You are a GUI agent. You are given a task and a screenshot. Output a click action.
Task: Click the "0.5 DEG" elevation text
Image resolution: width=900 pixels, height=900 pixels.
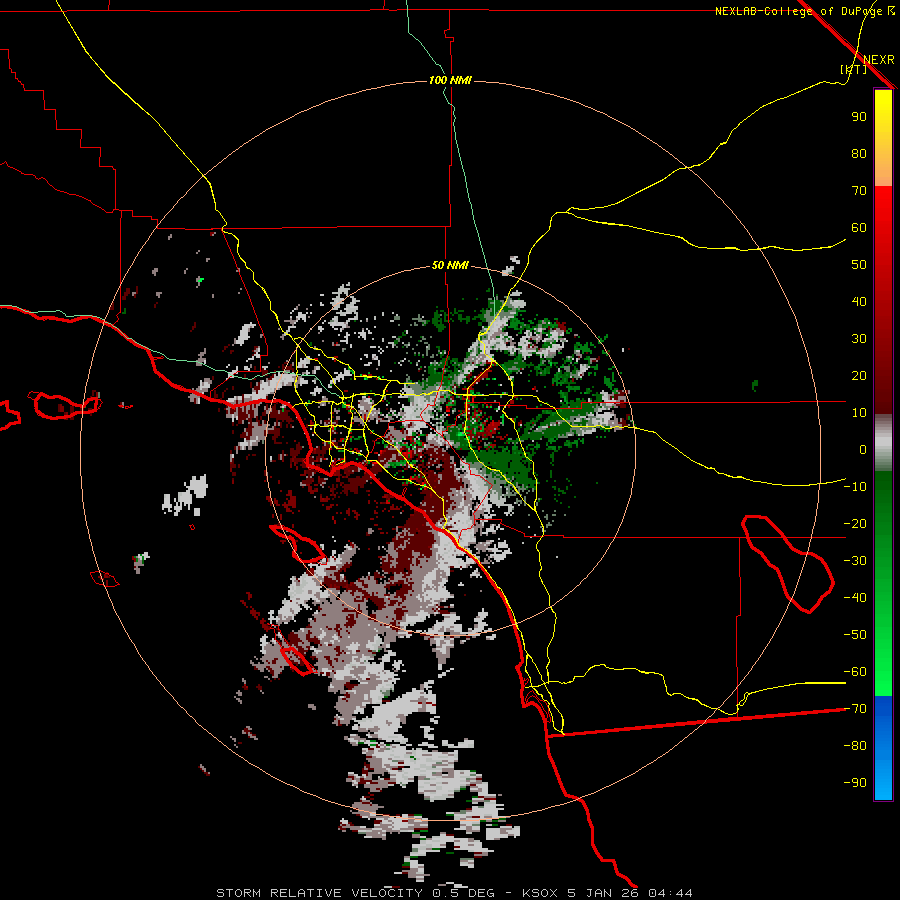click(x=461, y=893)
